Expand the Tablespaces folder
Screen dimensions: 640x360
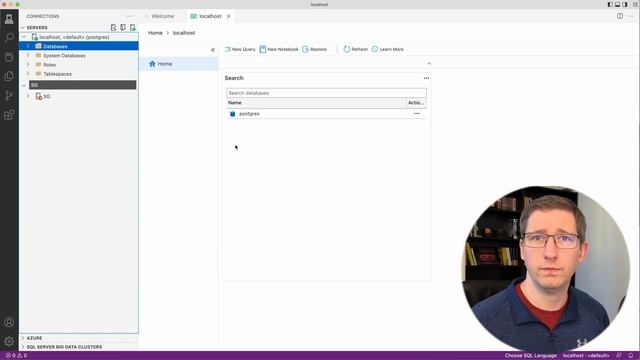point(28,74)
